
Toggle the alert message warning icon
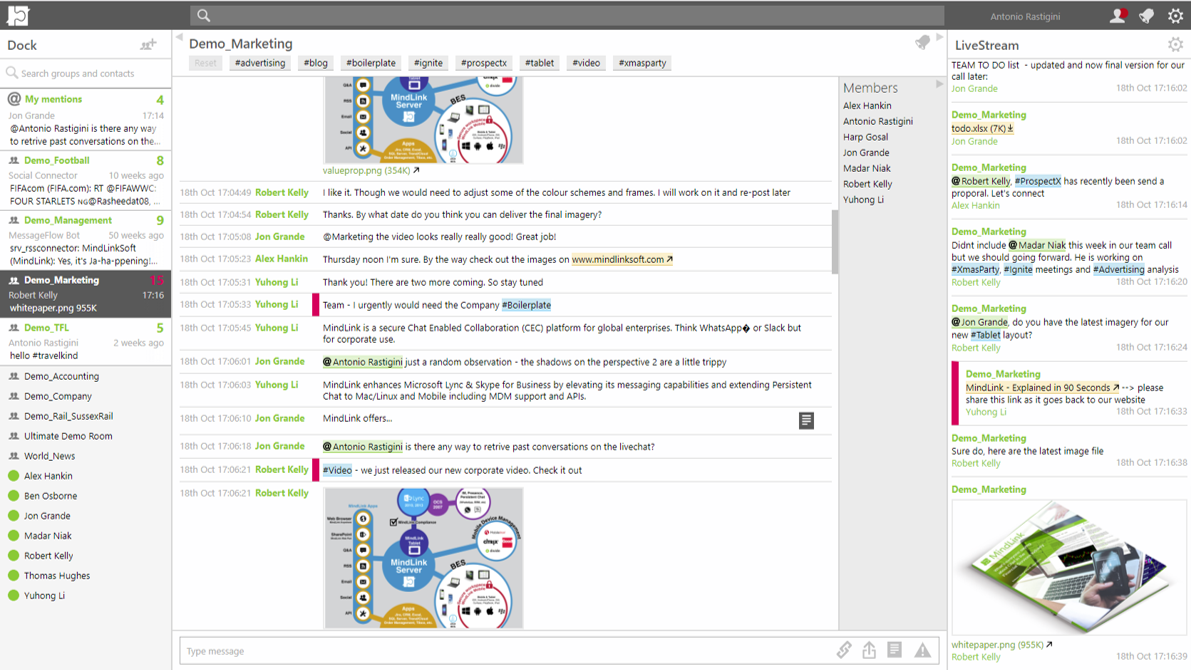tap(922, 650)
